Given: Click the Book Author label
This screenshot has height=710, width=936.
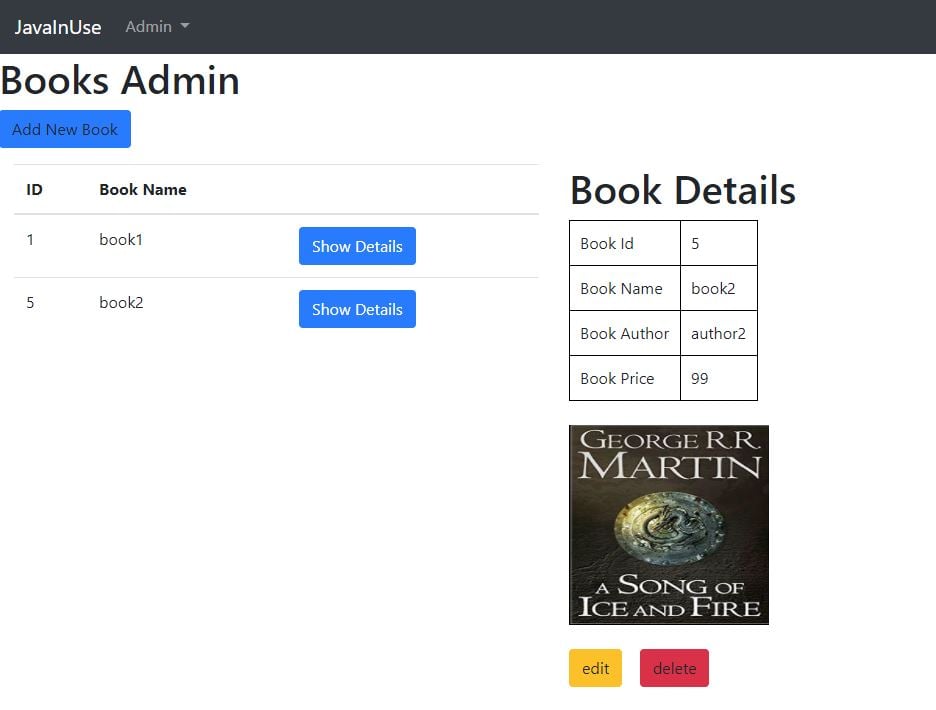Looking at the screenshot, I should (624, 333).
